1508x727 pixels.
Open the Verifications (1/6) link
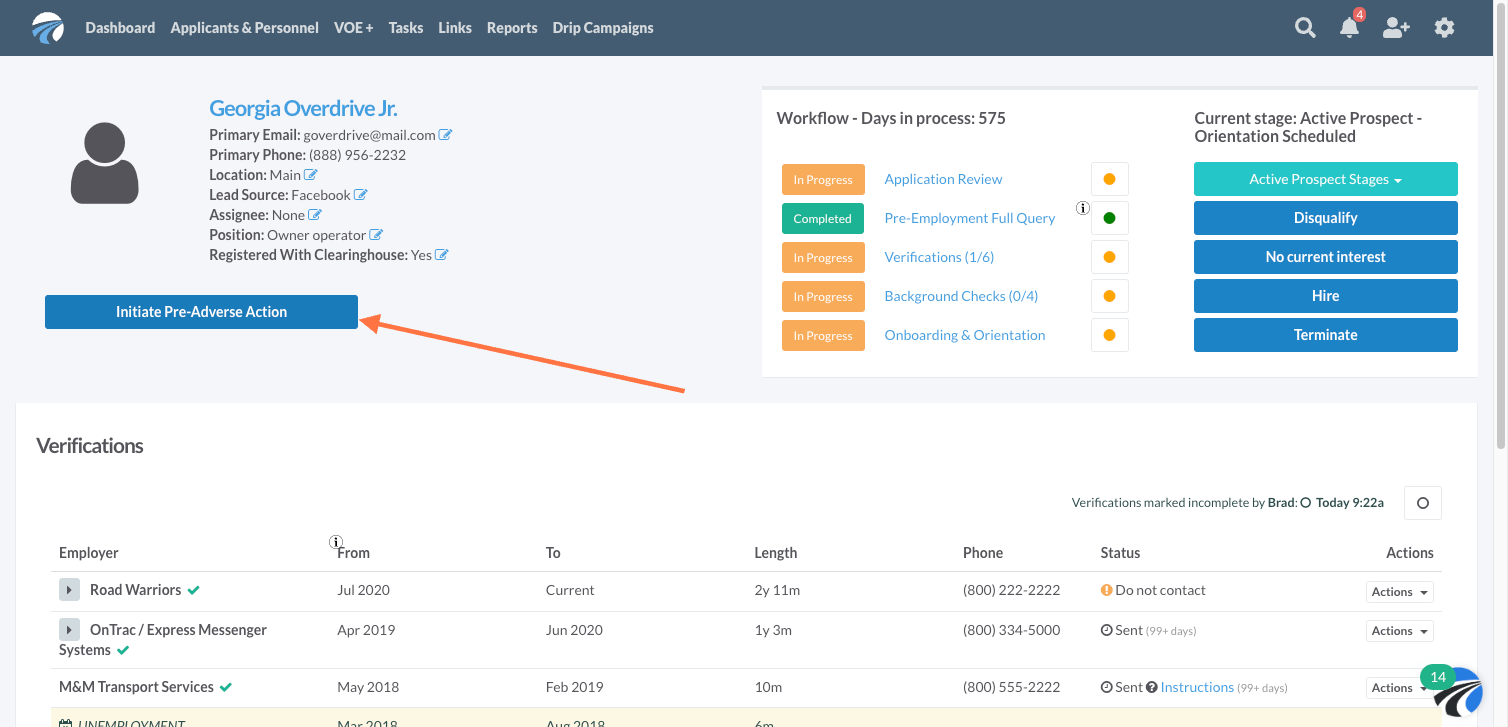click(937, 257)
